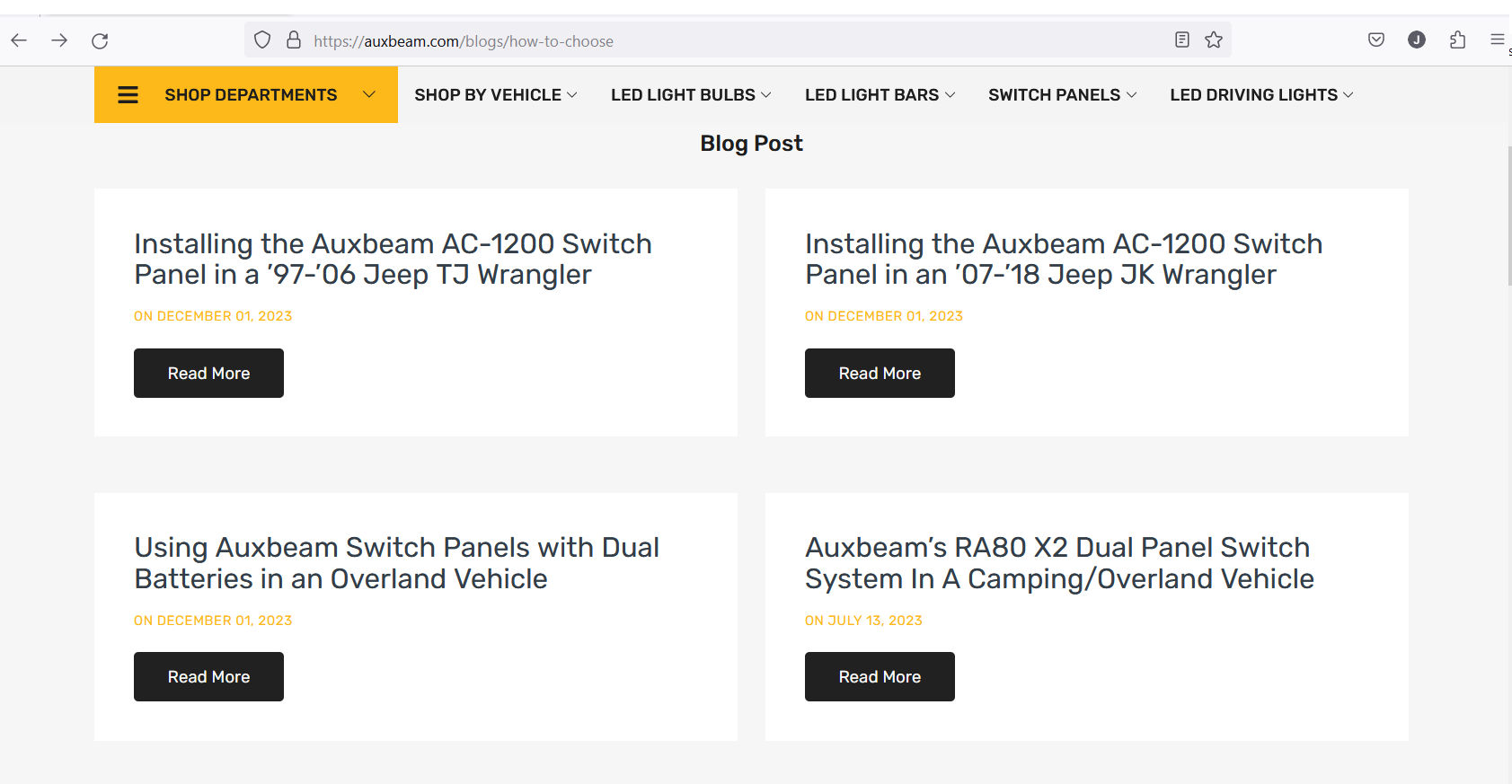Viewport: 1512px width, 784px height.
Task: Click the browser forward arrow
Action: click(x=59, y=40)
